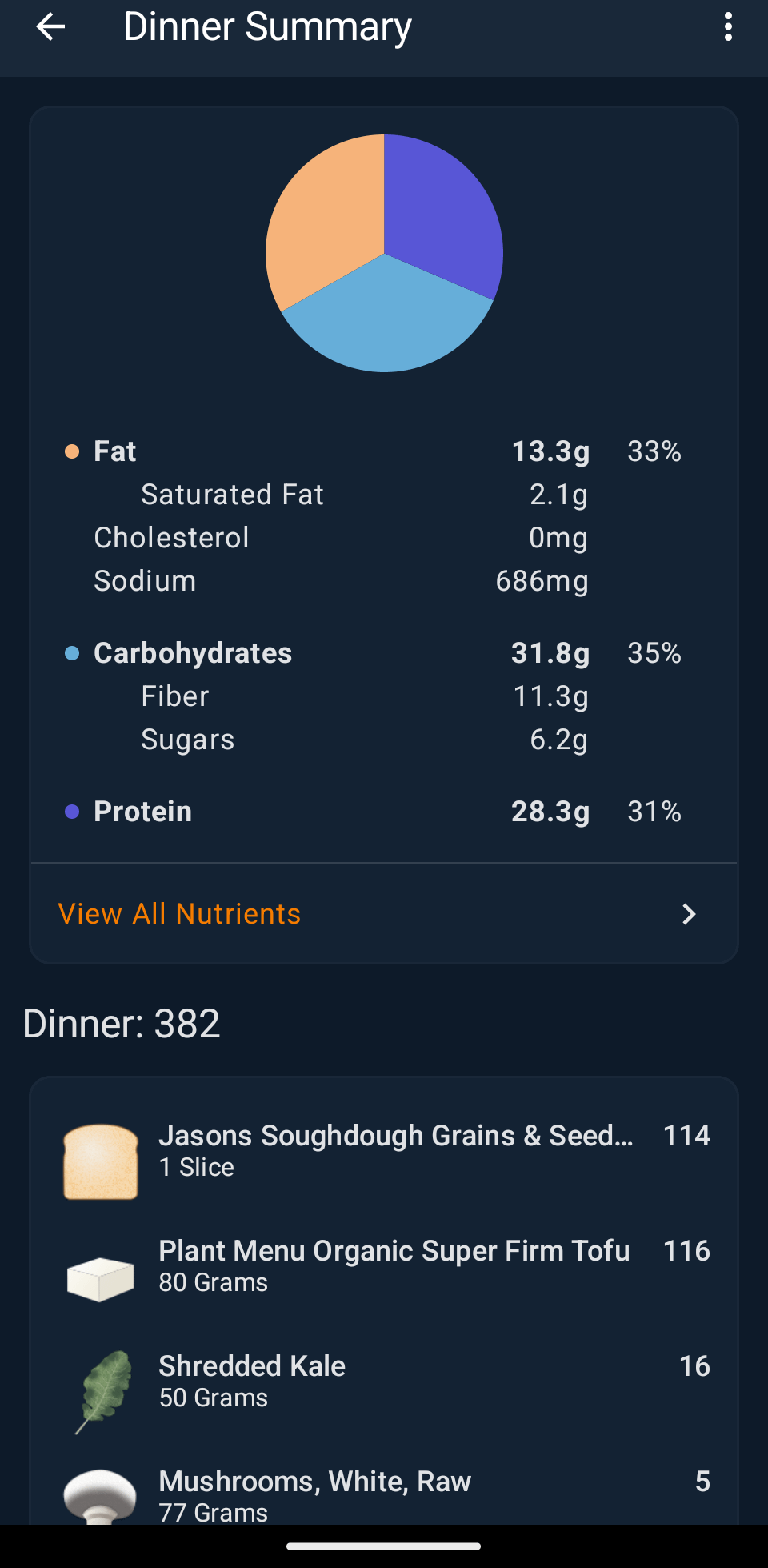The width and height of the screenshot is (768, 1568).
Task: Tap the bread slice food icon
Action: click(x=101, y=1161)
